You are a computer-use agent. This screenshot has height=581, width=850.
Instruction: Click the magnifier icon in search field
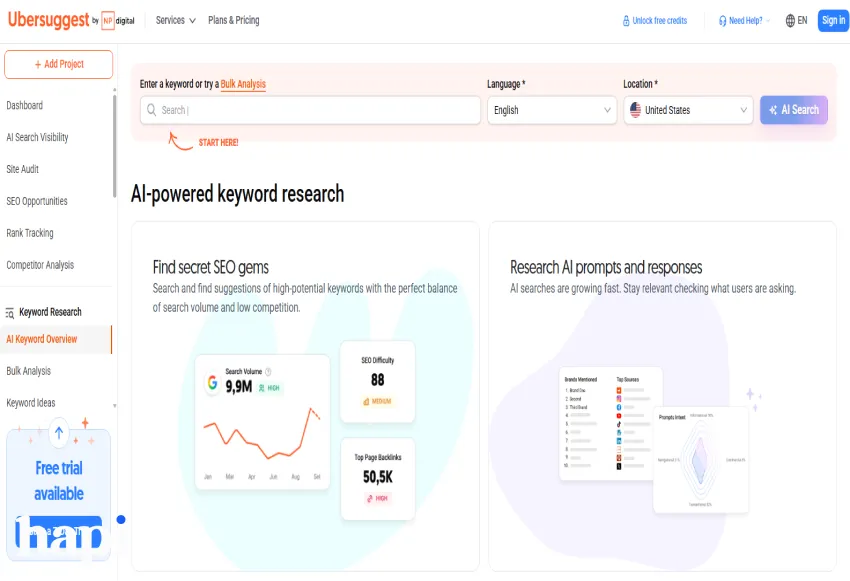click(151, 110)
